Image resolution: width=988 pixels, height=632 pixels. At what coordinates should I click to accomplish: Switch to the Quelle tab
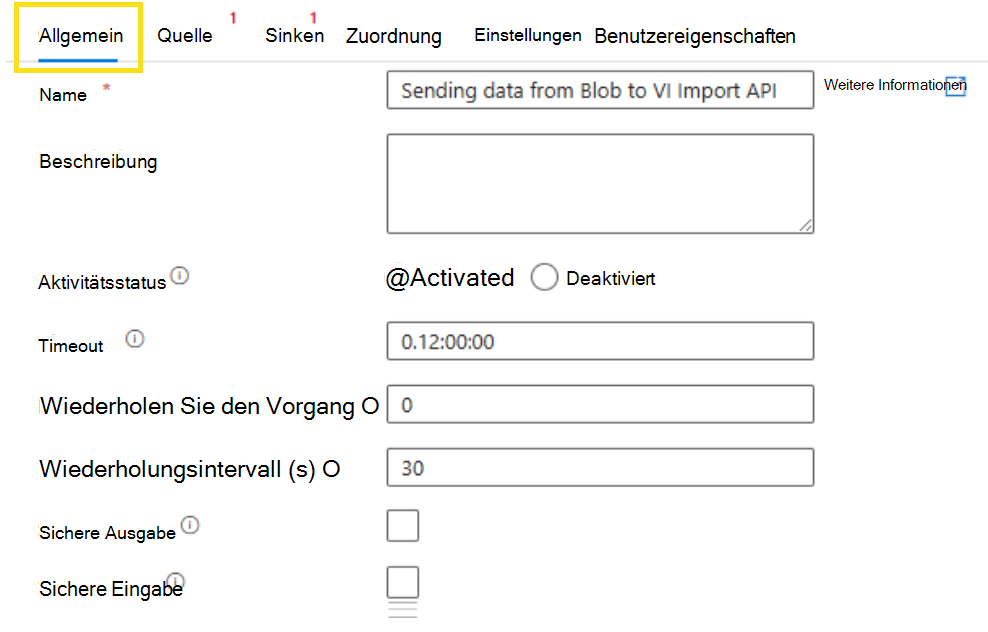(184, 35)
